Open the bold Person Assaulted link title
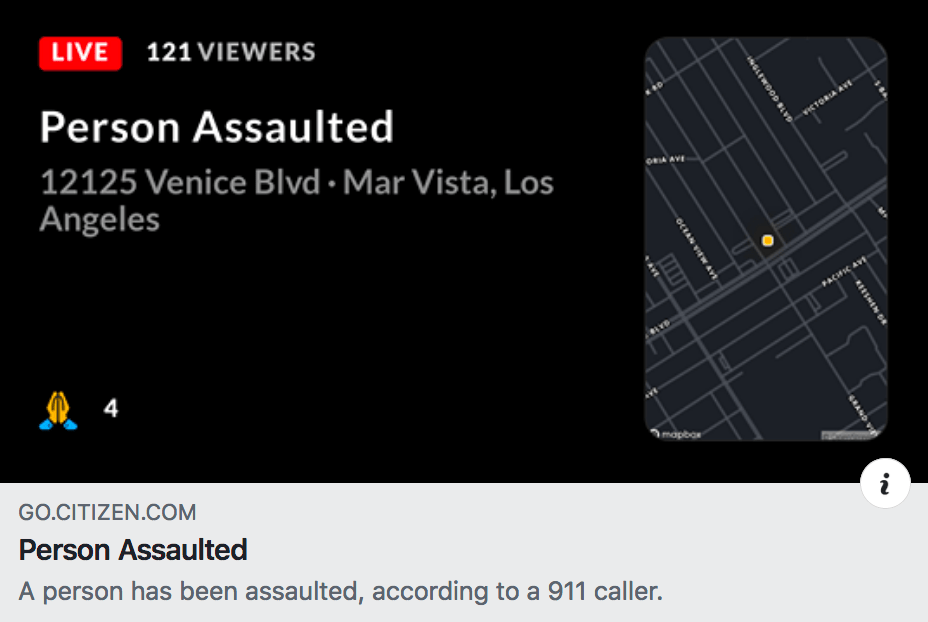 tap(133, 550)
